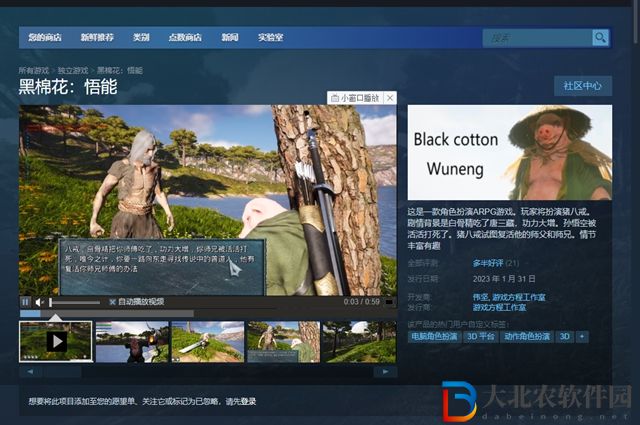Close the 小窗口播放 popup with X

coord(390,98)
